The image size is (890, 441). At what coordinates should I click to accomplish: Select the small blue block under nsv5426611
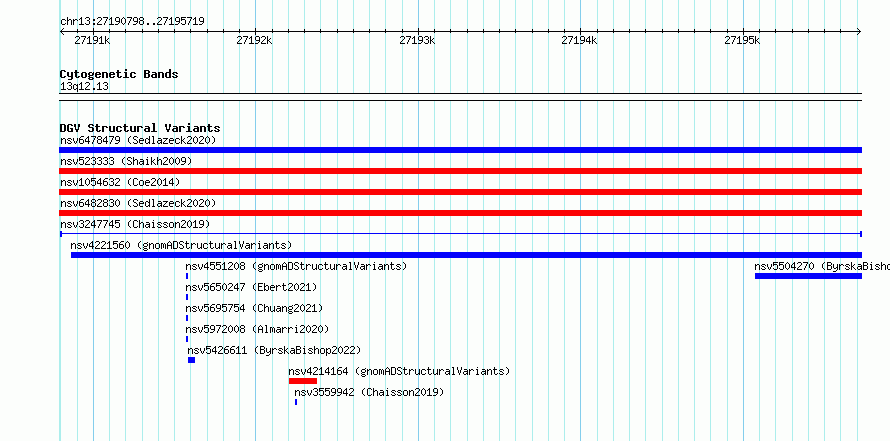coord(191,360)
